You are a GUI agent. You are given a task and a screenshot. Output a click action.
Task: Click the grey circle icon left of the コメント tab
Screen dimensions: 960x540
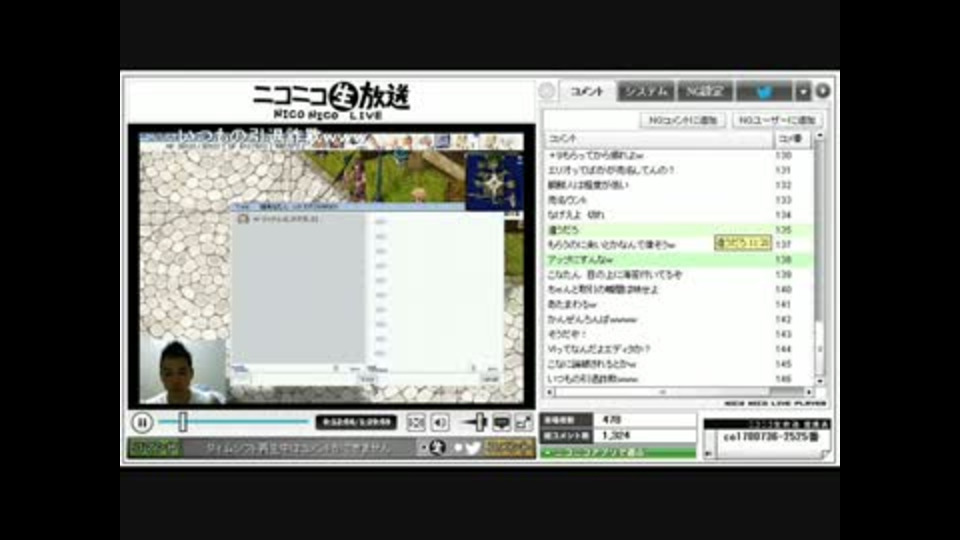(547, 91)
